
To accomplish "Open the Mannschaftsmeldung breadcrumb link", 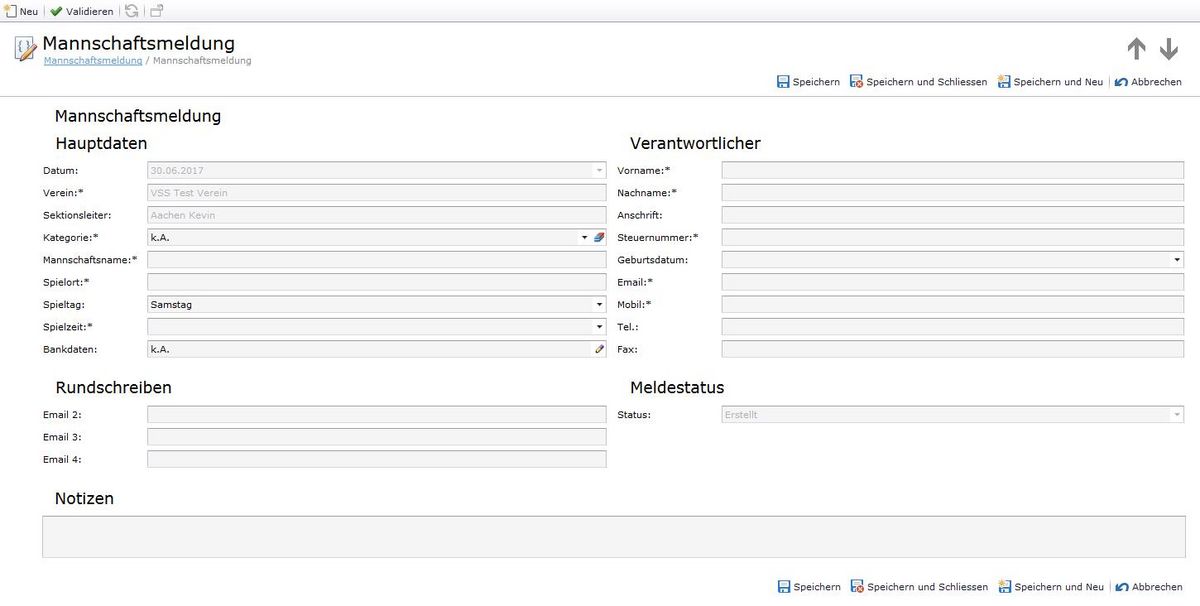I will [93, 61].
